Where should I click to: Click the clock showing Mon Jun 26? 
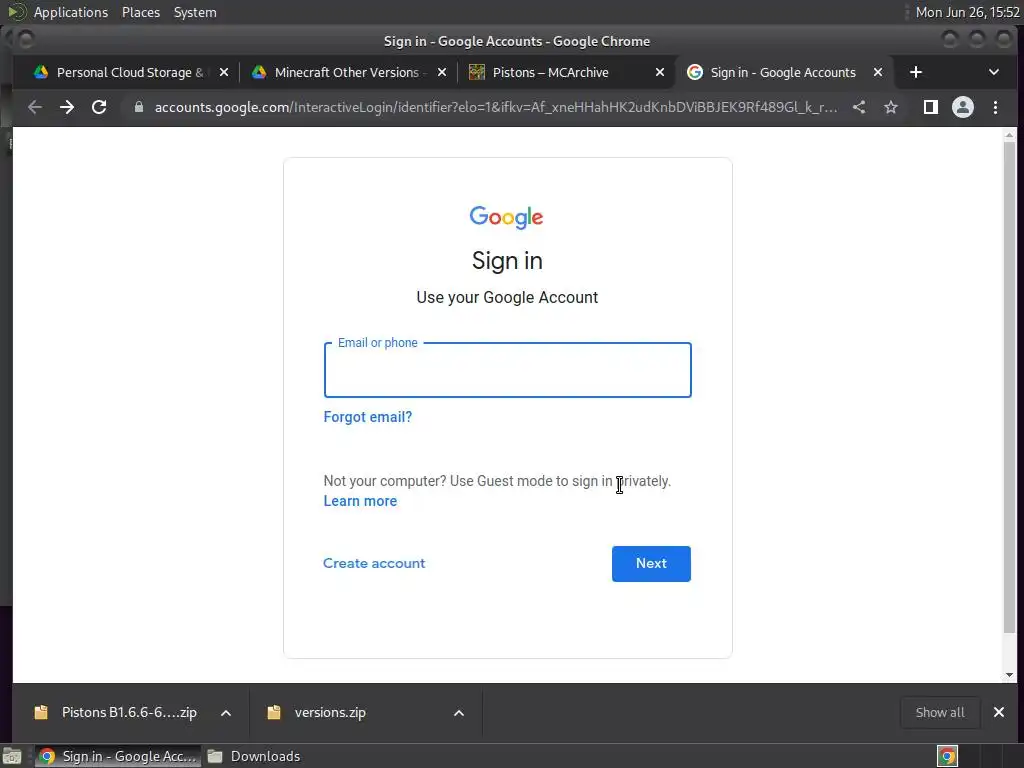point(967,12)
